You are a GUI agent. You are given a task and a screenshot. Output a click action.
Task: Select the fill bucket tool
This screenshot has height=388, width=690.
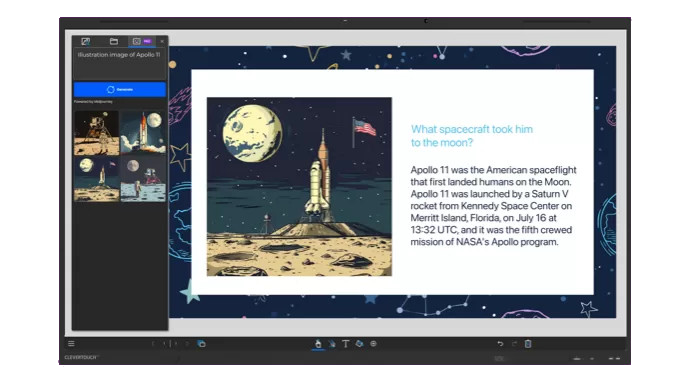(359, 344)
